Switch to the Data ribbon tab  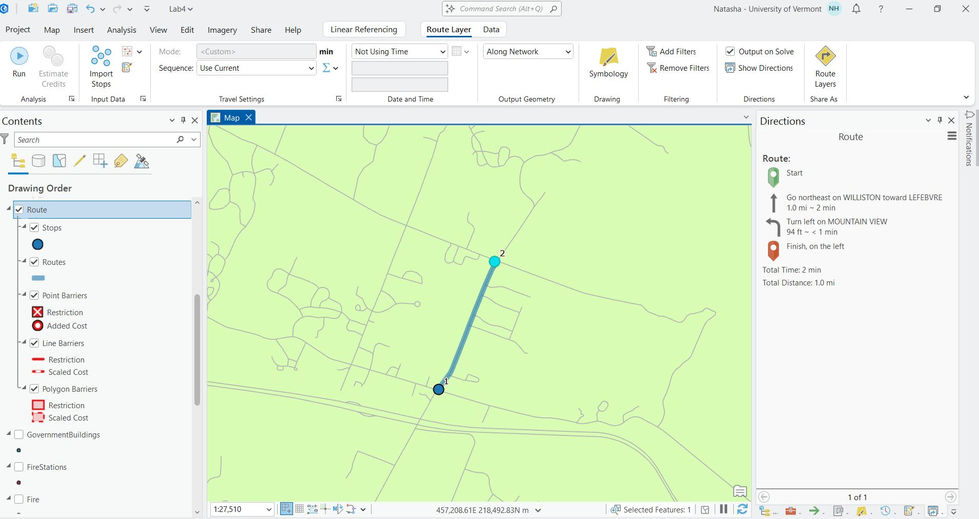click(491, 29)
